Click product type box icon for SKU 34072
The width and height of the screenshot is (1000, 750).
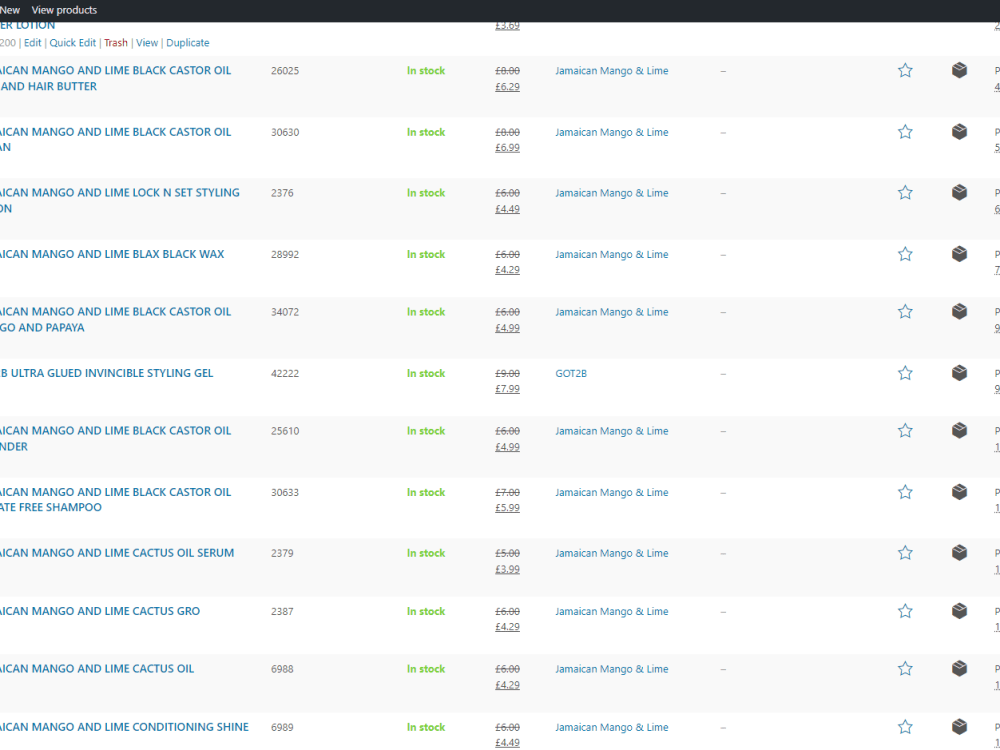coord(959,311)
